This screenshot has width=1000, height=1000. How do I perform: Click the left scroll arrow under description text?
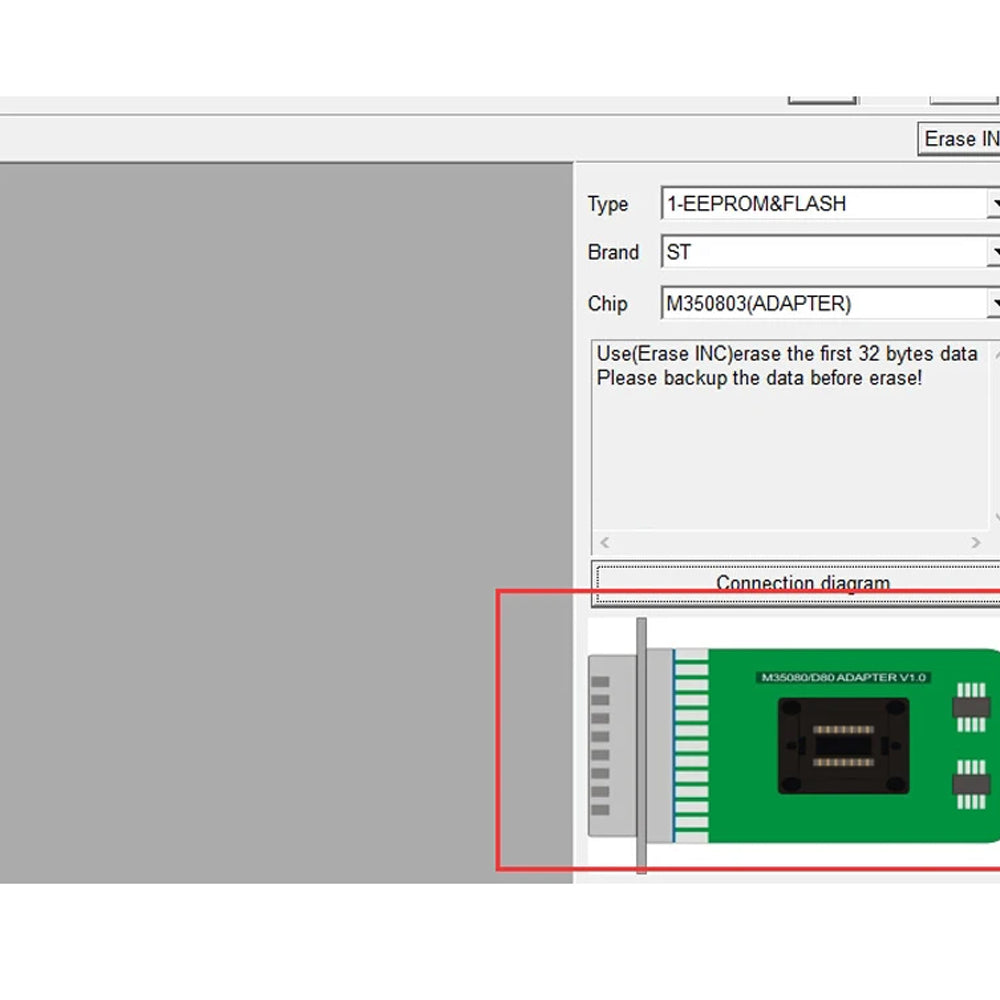click(x=604, y=542)
